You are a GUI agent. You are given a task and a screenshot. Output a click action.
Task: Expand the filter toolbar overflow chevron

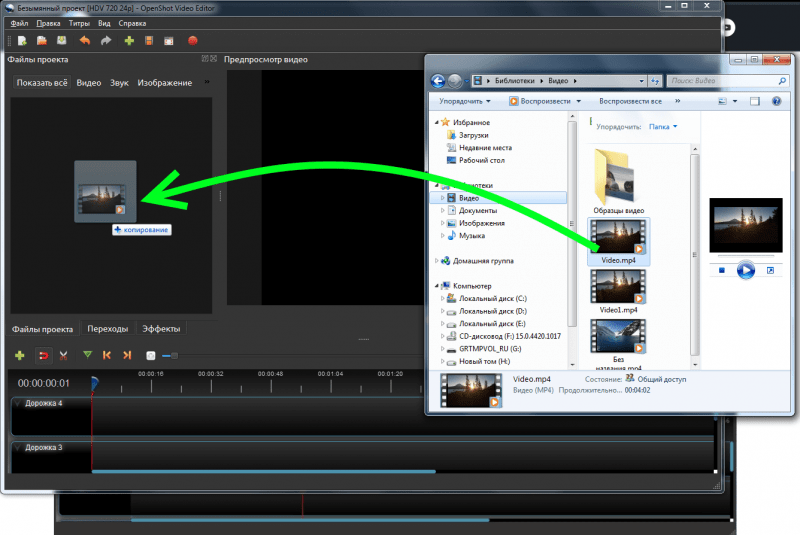(207, 82)
